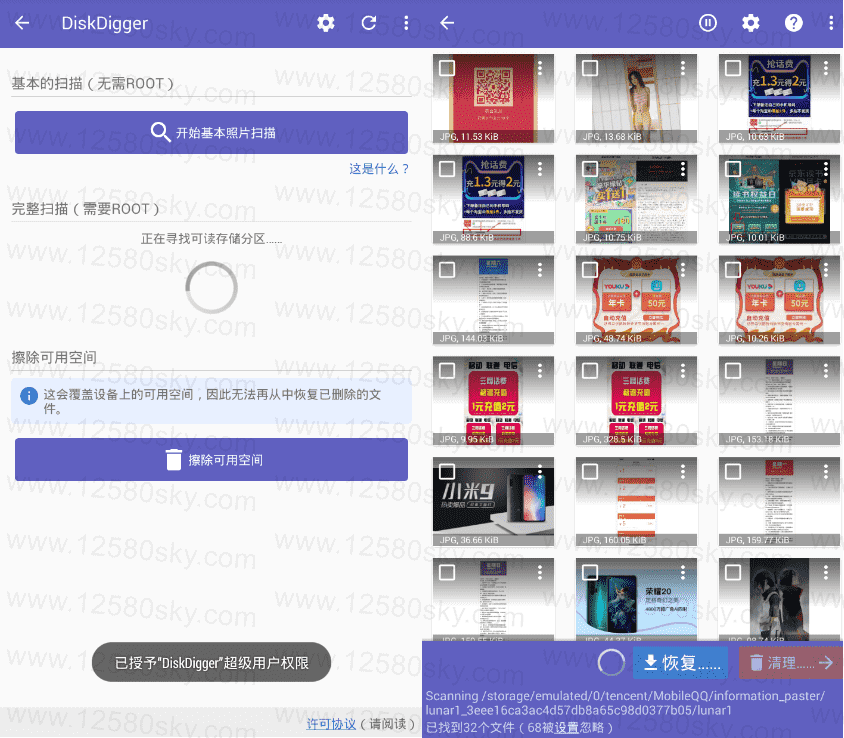This screenshot has width=844, height=738.
Task: Select checkbox on JPG 328.5 KiB thumbnail
Action: point(590,370)
